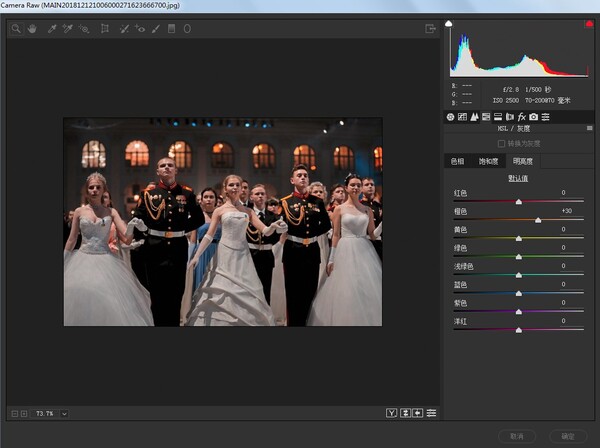
Task: Select the Graduated Filter tool
Action: (x=171, y=29)
